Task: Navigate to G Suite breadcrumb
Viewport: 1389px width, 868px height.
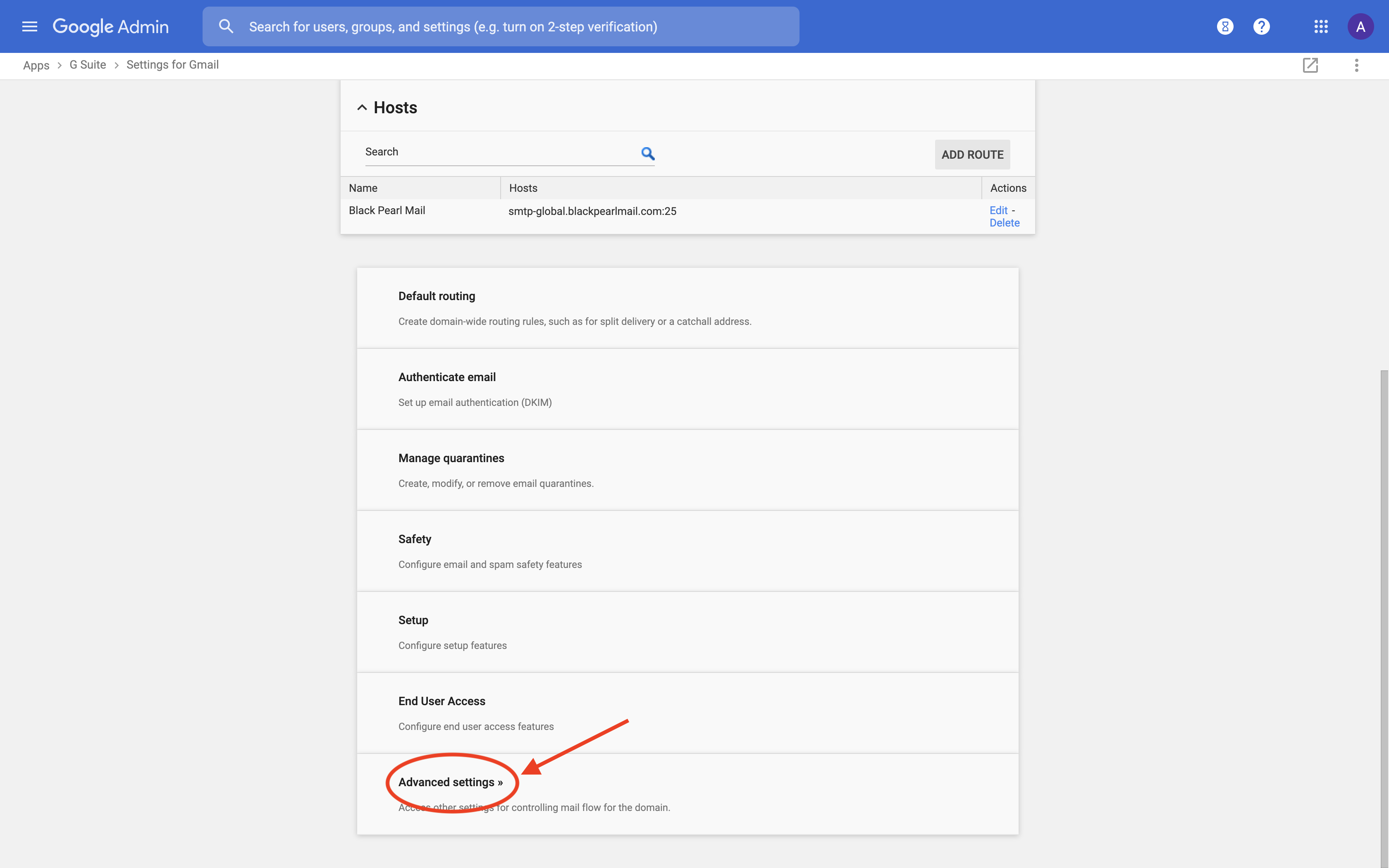Action: [x=88, y=65]
